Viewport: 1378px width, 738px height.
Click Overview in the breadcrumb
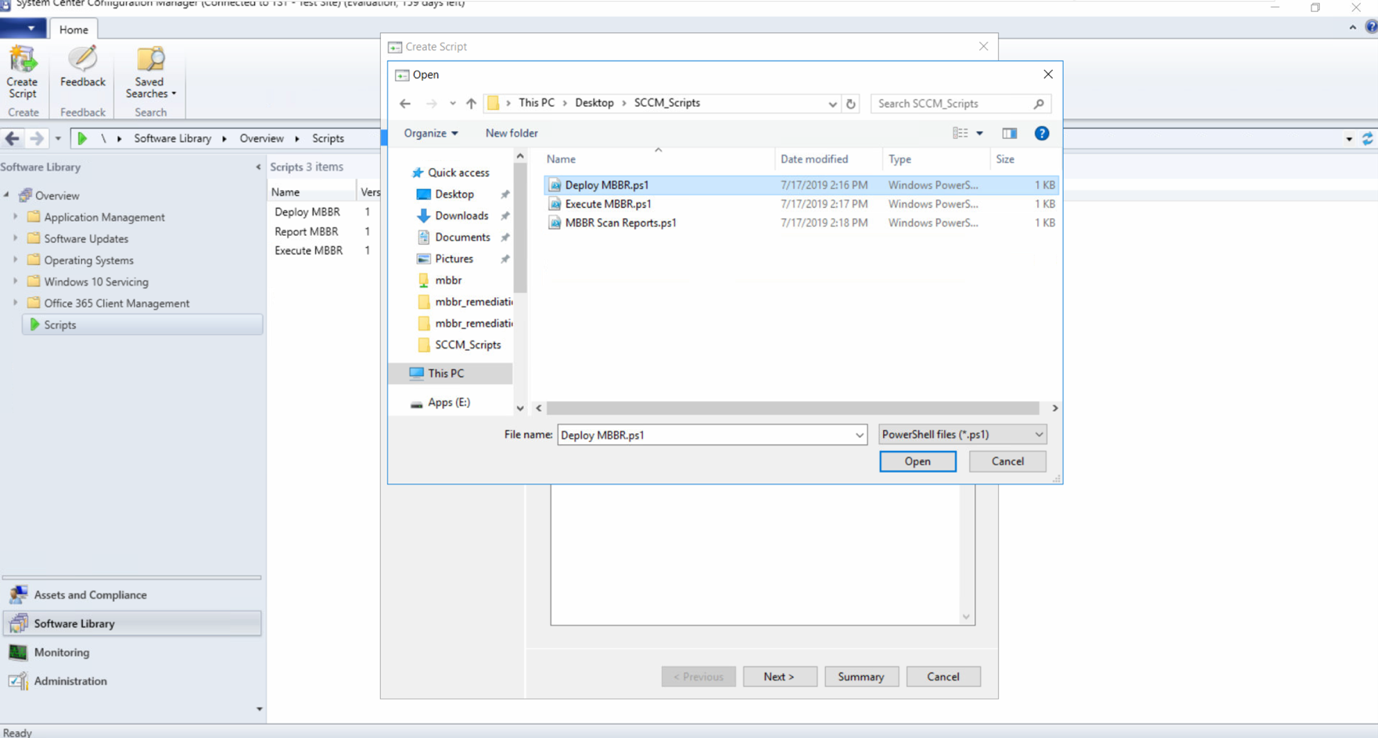pos(261,139)
